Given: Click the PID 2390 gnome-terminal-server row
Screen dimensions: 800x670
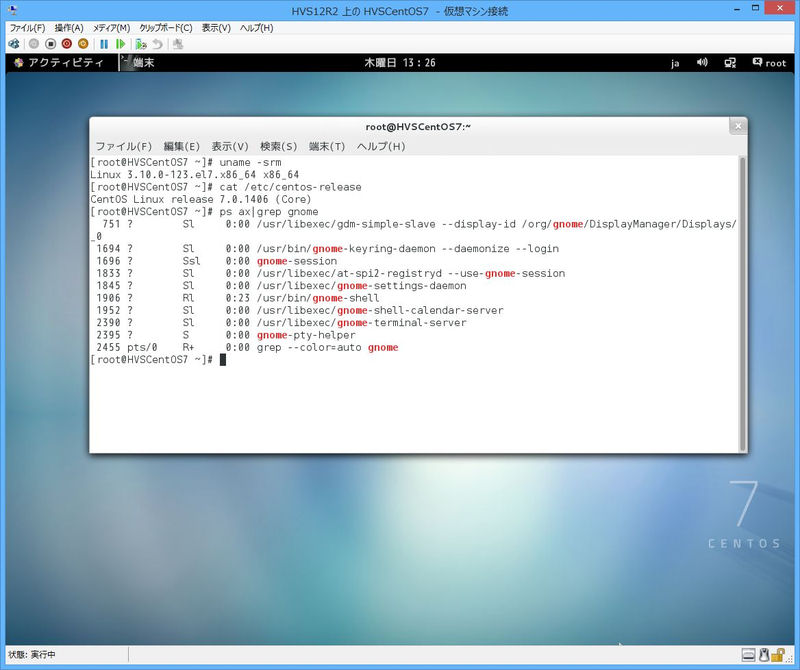Looking at the screenshot, I should (281, 322).
